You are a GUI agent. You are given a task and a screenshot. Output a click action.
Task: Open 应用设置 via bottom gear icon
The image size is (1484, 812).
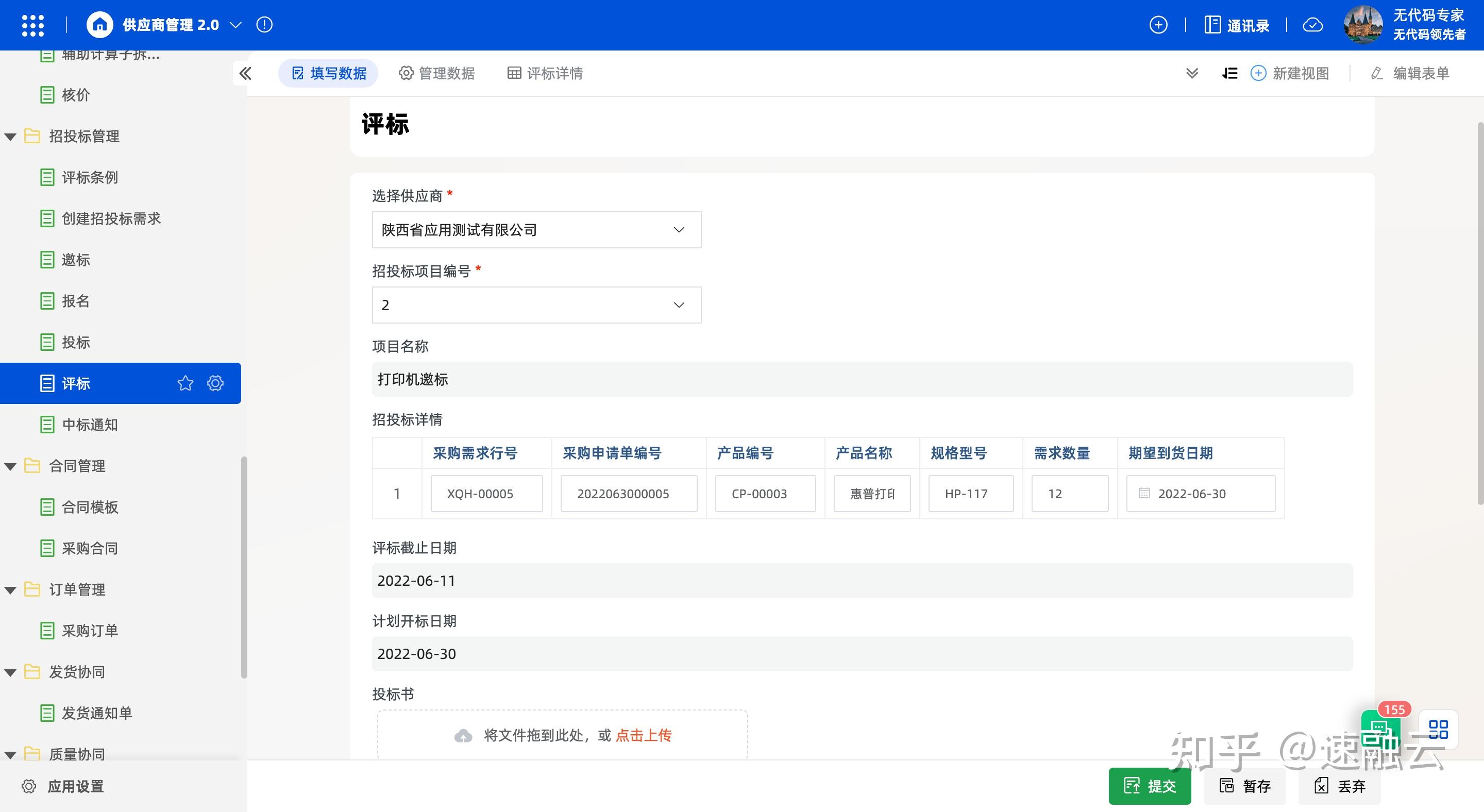[x=28, y=786]
